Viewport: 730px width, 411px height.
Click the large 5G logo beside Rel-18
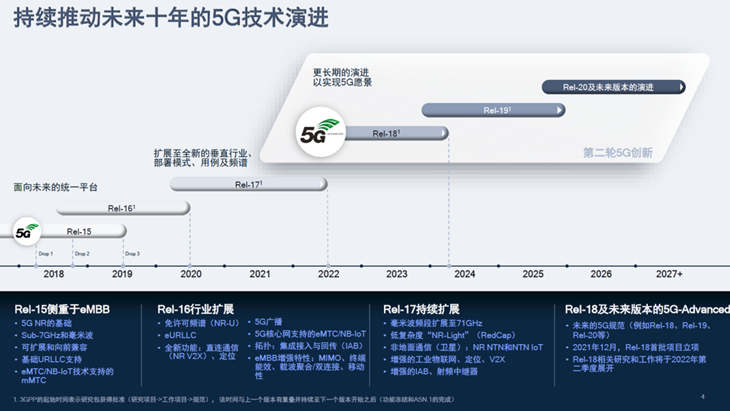(320, 132)
